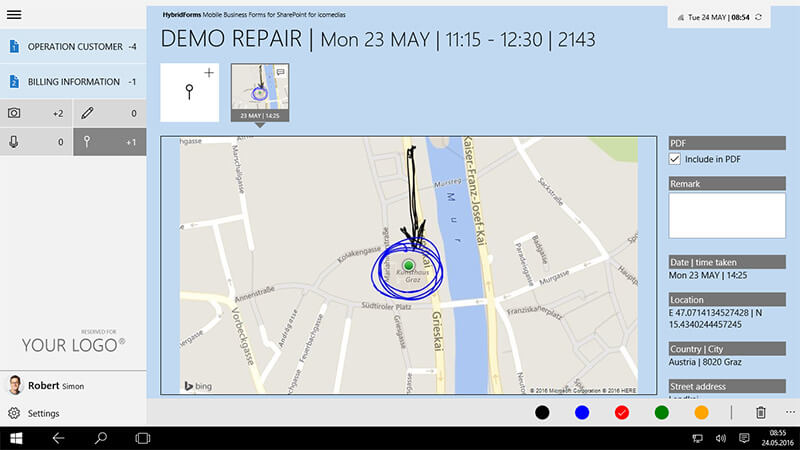Open Windows taskbar search
This screenshot has width=800, height=450.
click(x=101, y=438)
